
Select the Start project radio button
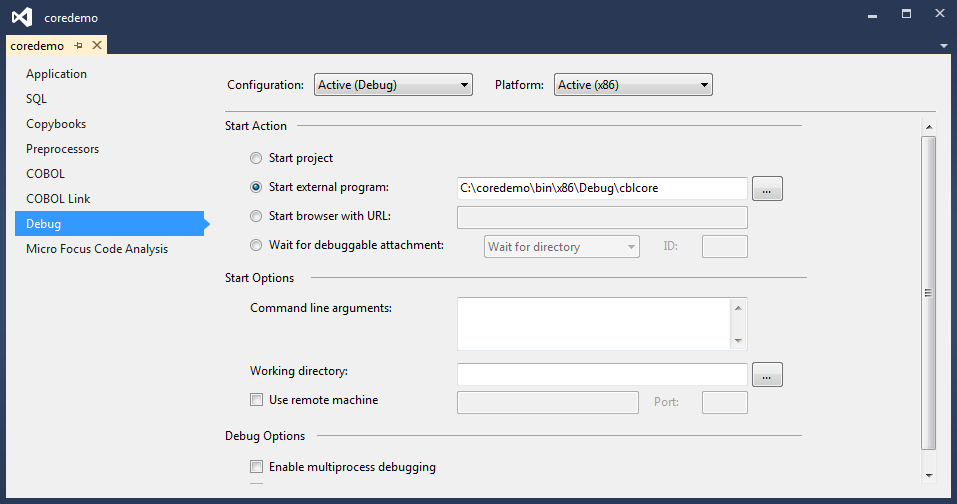(257, 158)
